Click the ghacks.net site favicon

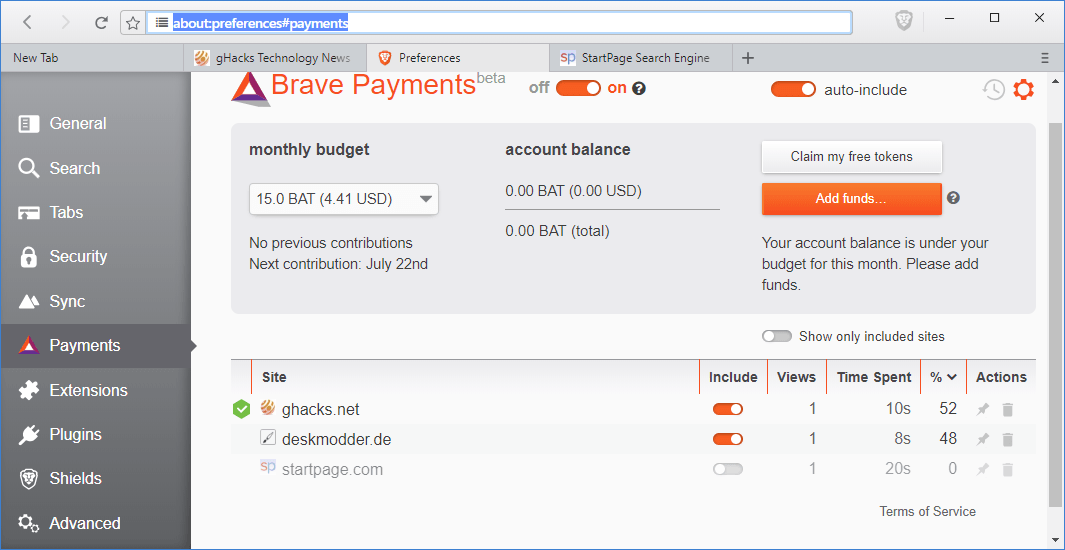[x=268, y=408]
